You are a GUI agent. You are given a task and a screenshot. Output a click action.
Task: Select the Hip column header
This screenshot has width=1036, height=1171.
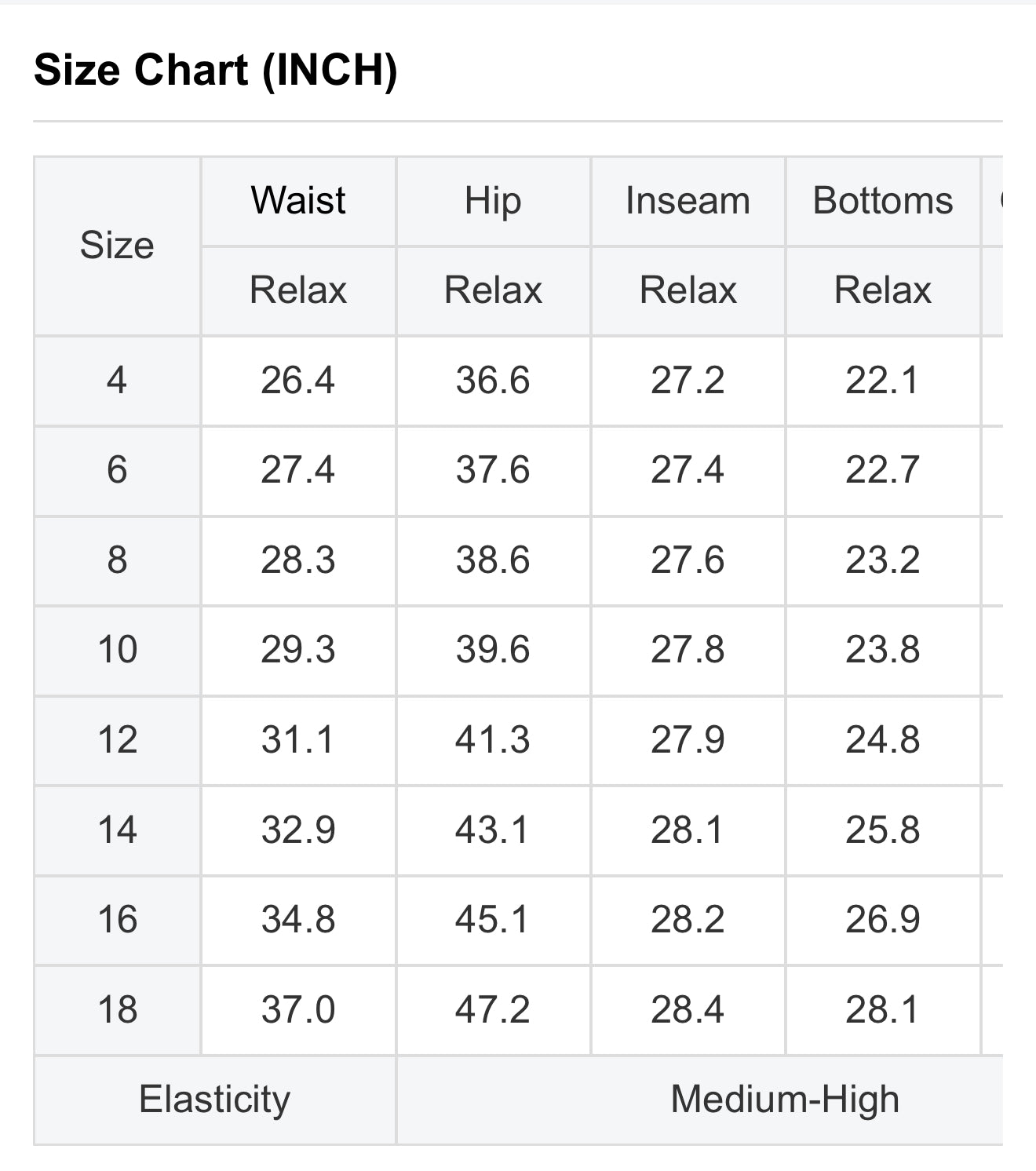(493, 200)
